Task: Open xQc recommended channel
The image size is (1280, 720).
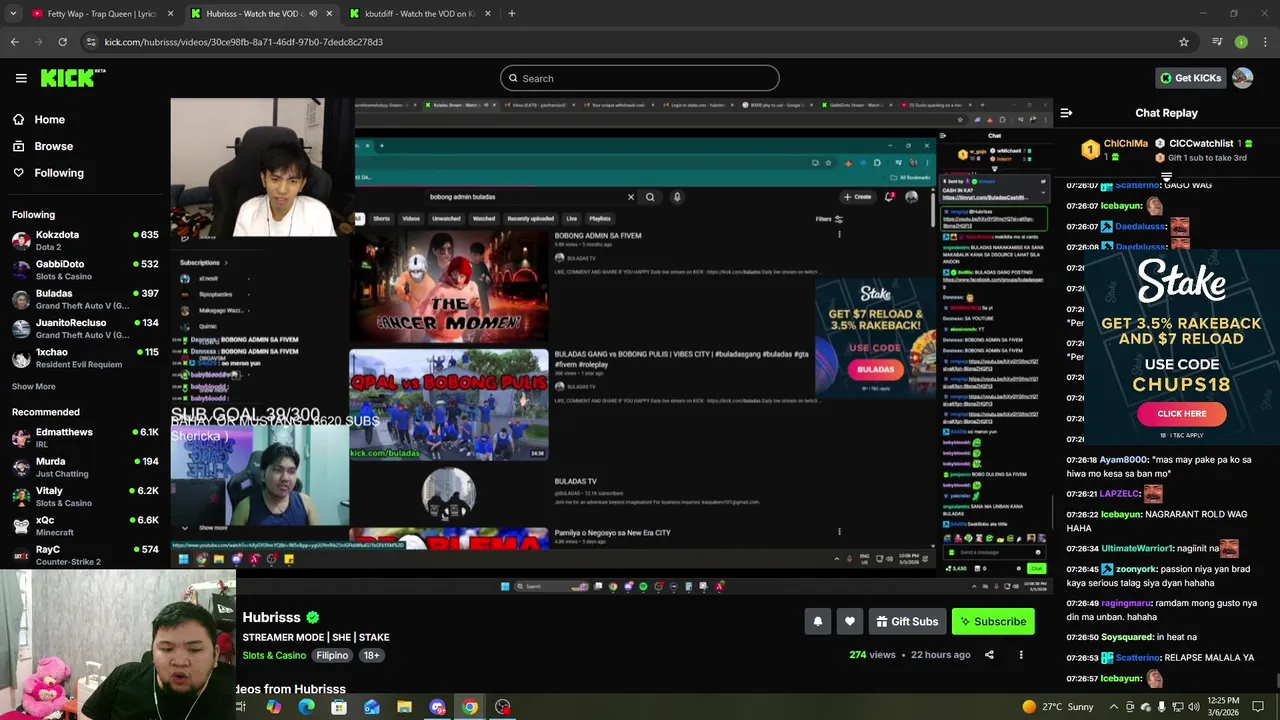Action: [85, 526]
